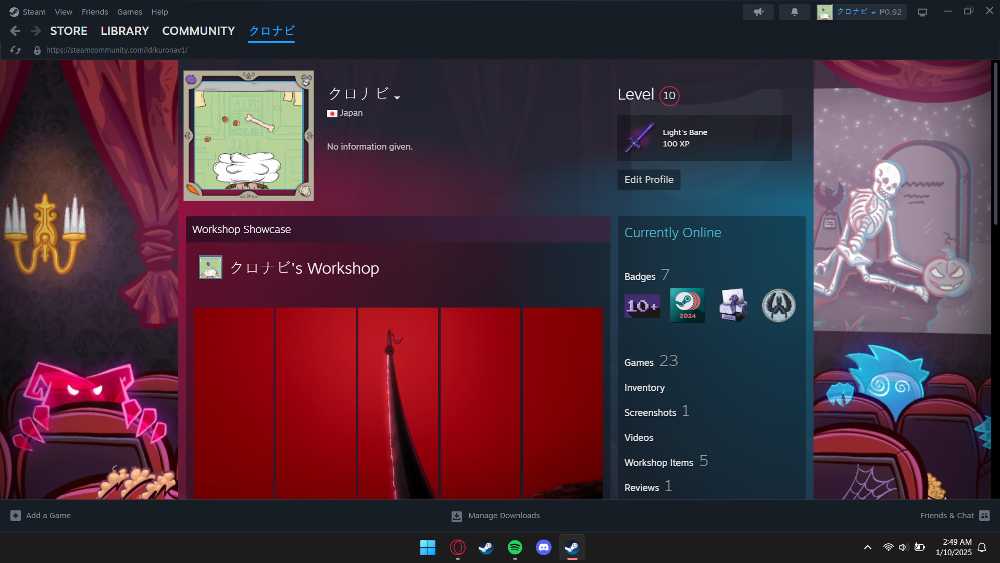Image resolution: width=1000 pixels, height=563 pixels.
Task: Click the 10+ games owned badge
Action: (x=642, y=305)
